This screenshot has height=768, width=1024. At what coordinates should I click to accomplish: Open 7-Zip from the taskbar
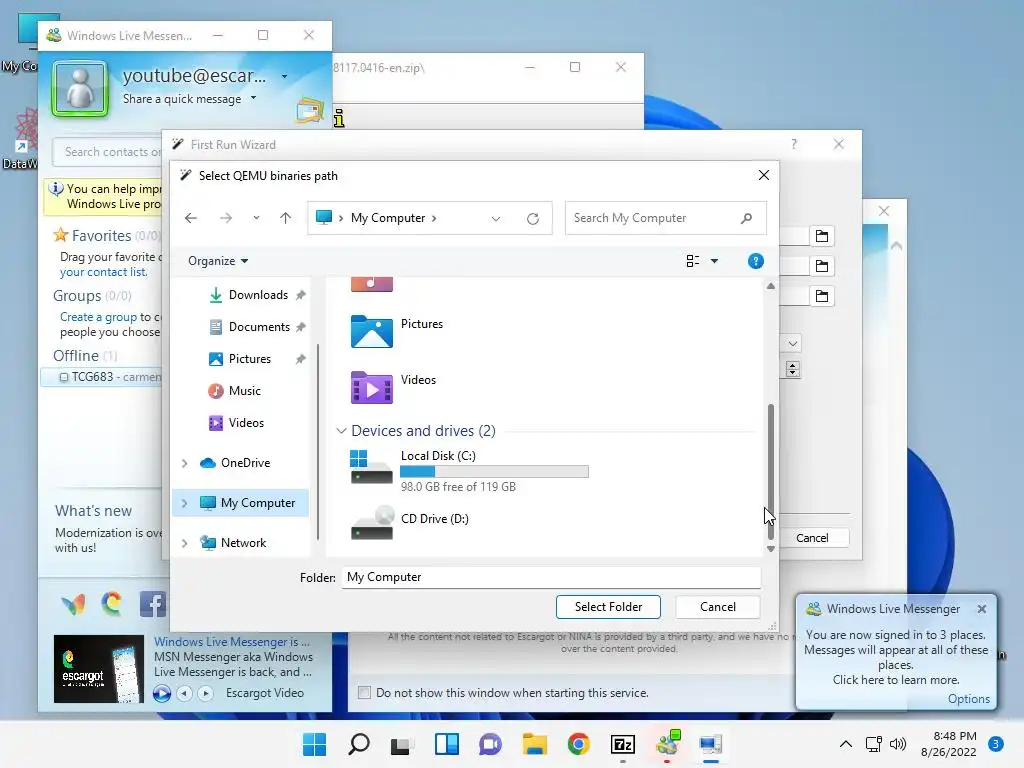[622, 744]
